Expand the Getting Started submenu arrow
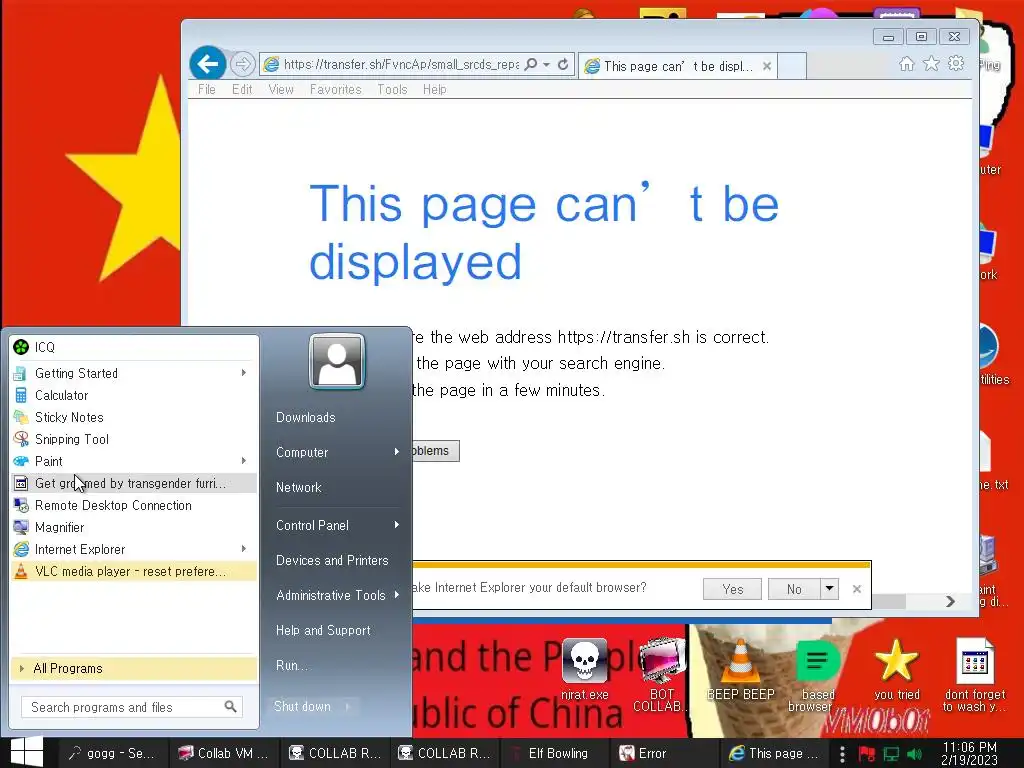Viewport: 1024px width, 768px height. click(244, 373)
